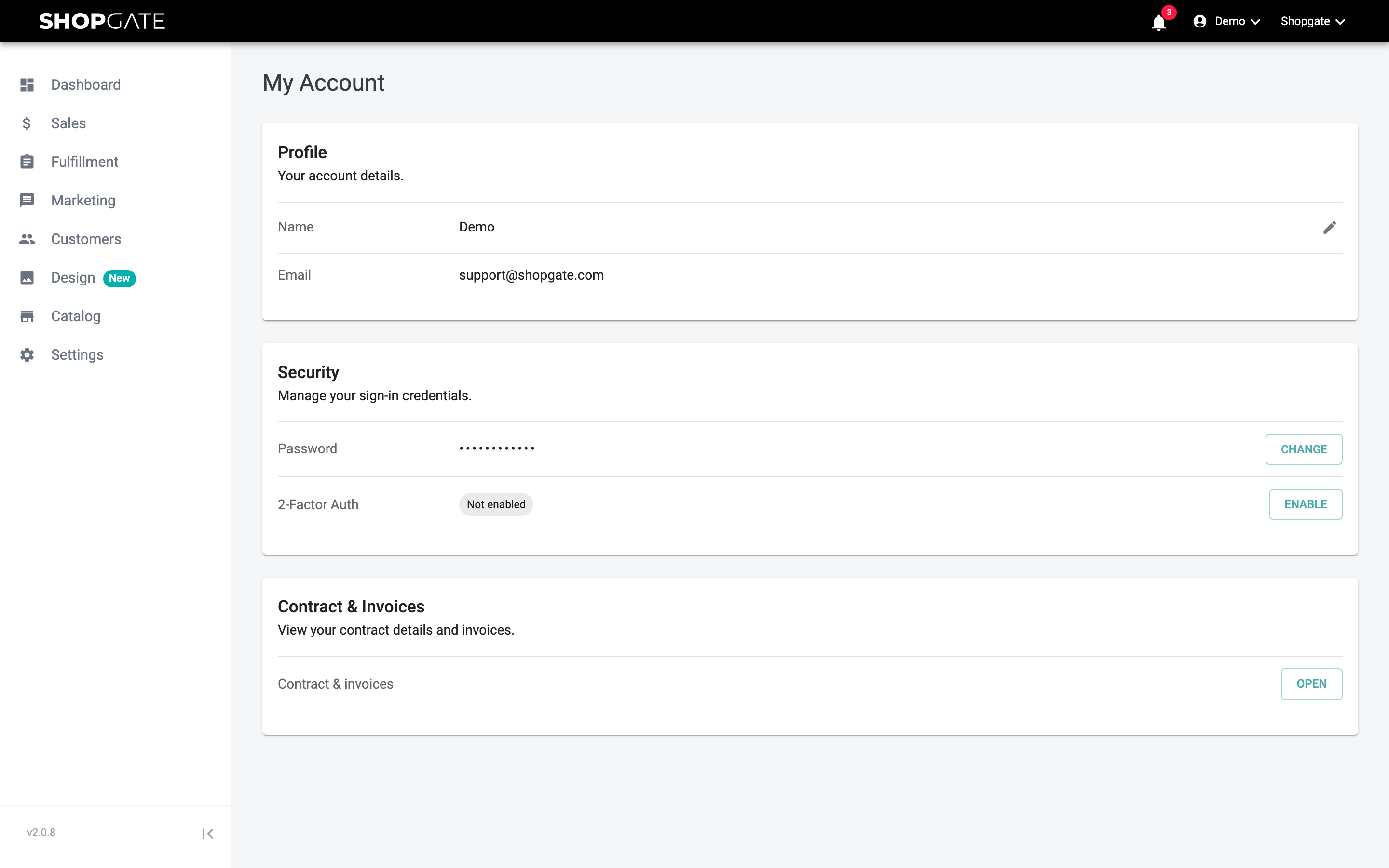Click the 2-Factor Auth label
Viewport: 1389px width, 868px height.
(318, 504)
